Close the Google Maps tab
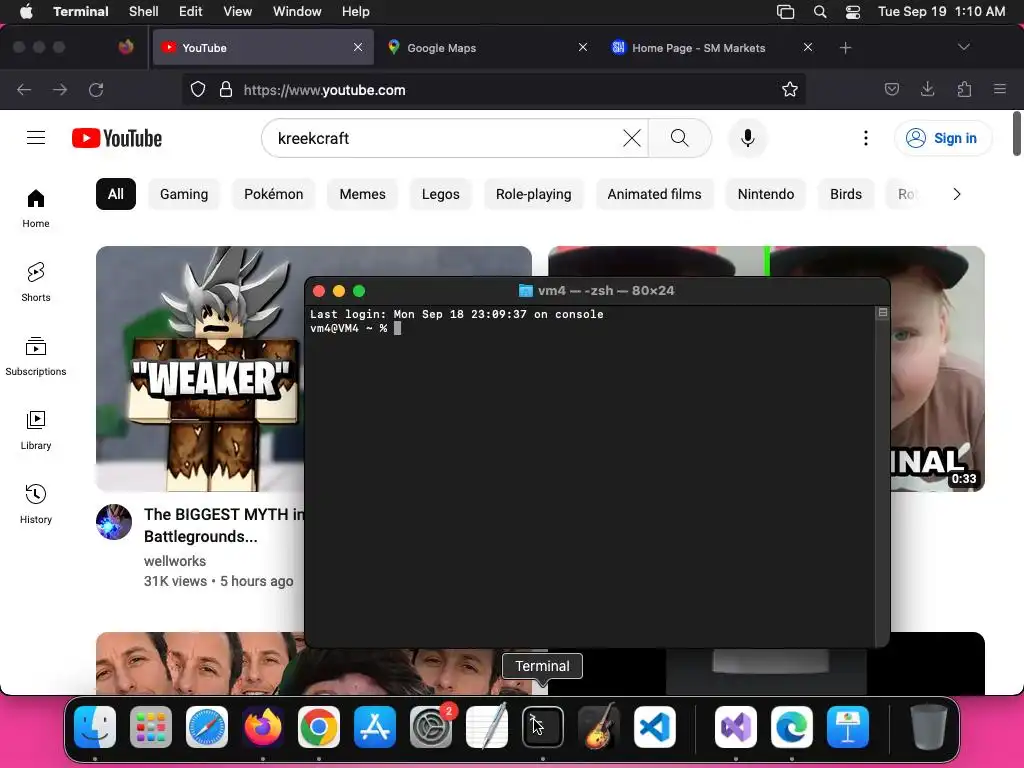1024x768 pixels. pyautogui.click(x=583, y=47)
